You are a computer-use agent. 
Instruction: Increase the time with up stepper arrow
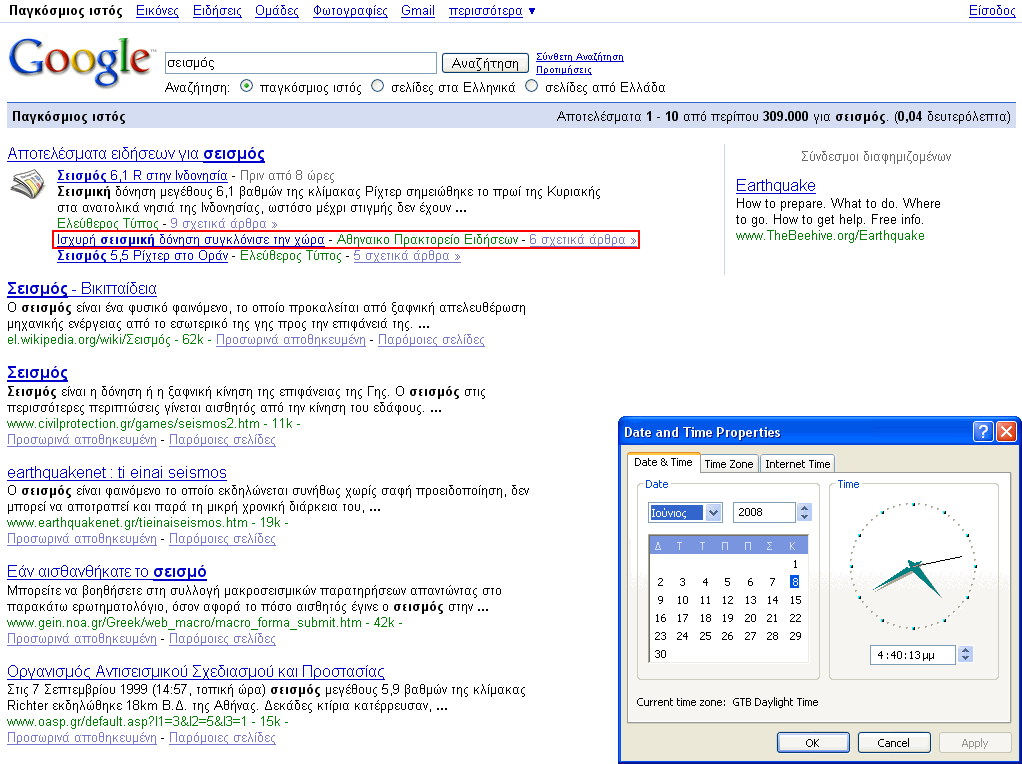tap(965, 650)
